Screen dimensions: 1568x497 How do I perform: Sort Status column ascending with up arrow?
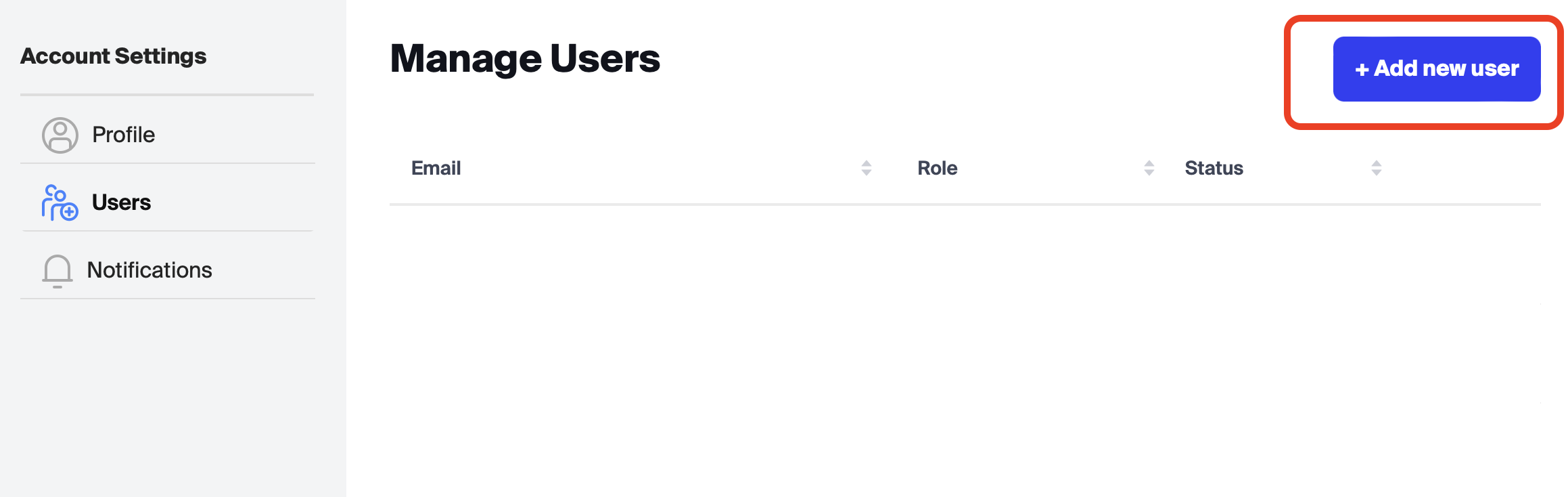pyautogui.click(x=1376, y=163)
